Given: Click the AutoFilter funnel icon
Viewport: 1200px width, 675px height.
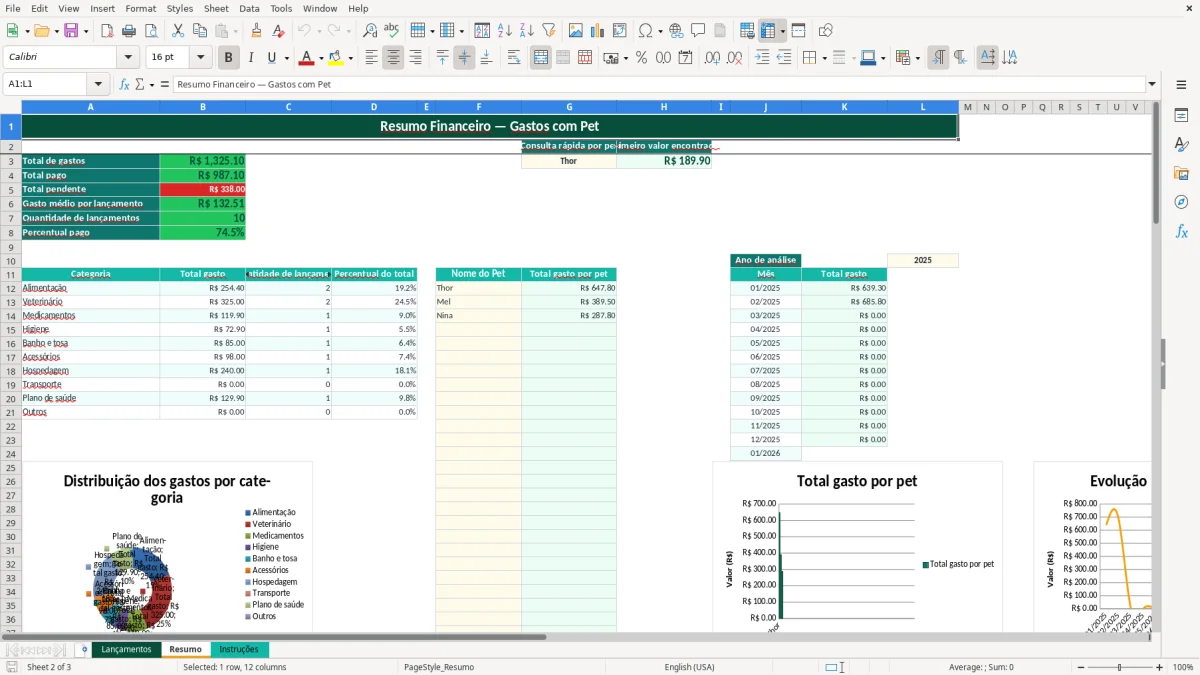Looking at the screenshot, I should pyautogui.click(x=548, y=31).
